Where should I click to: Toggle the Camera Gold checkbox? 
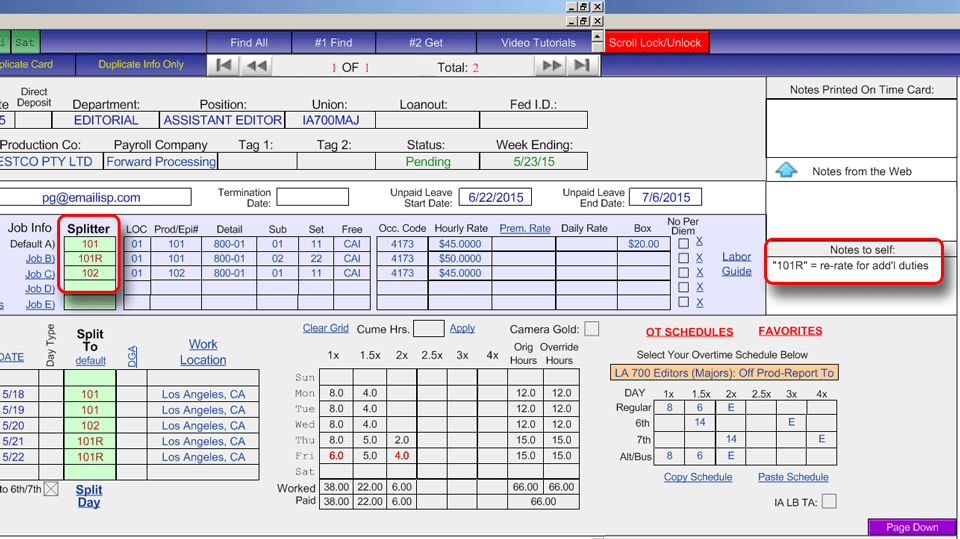591,329
